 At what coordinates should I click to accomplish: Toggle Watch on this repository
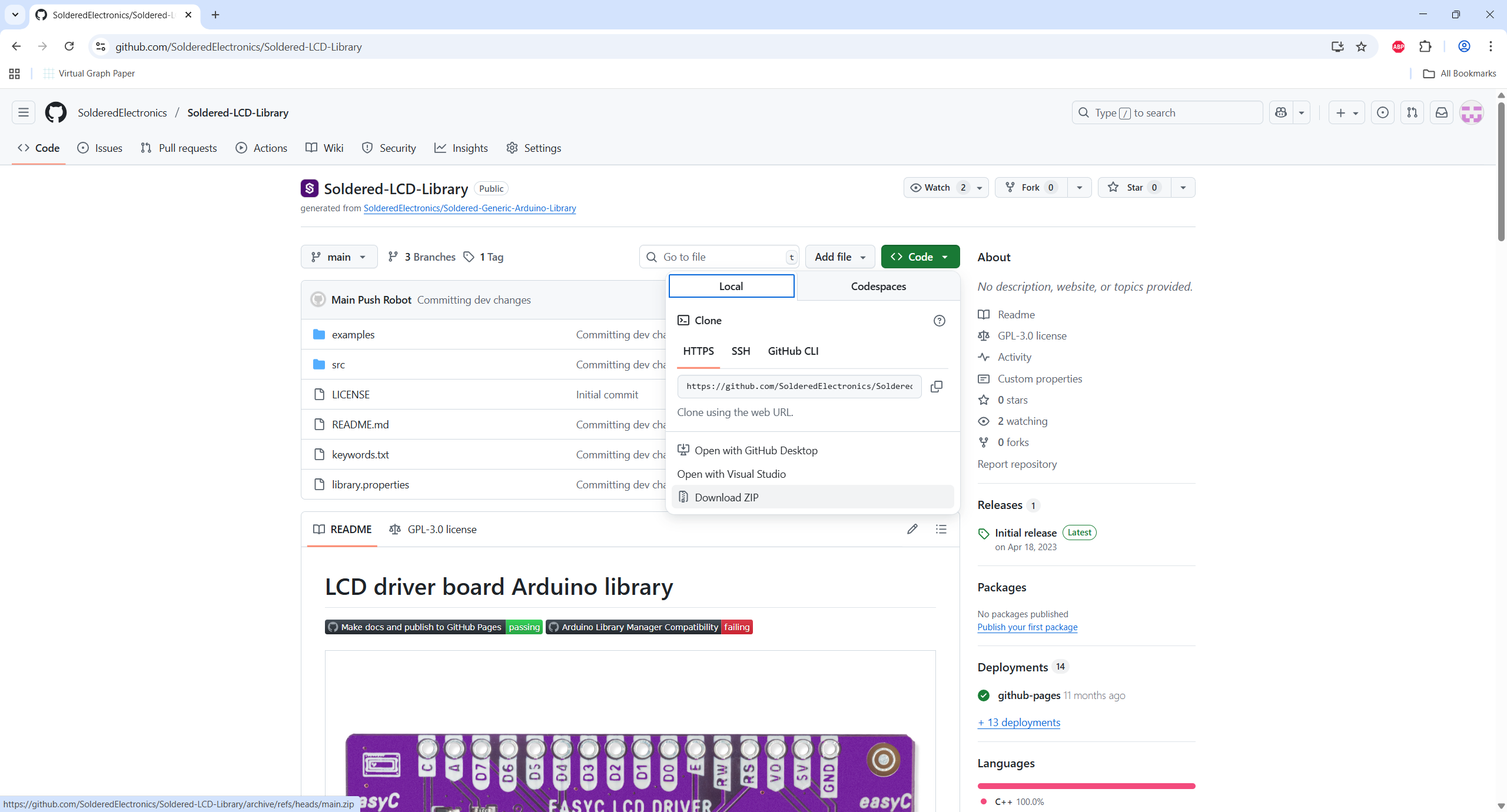click(x=937, y=187)
